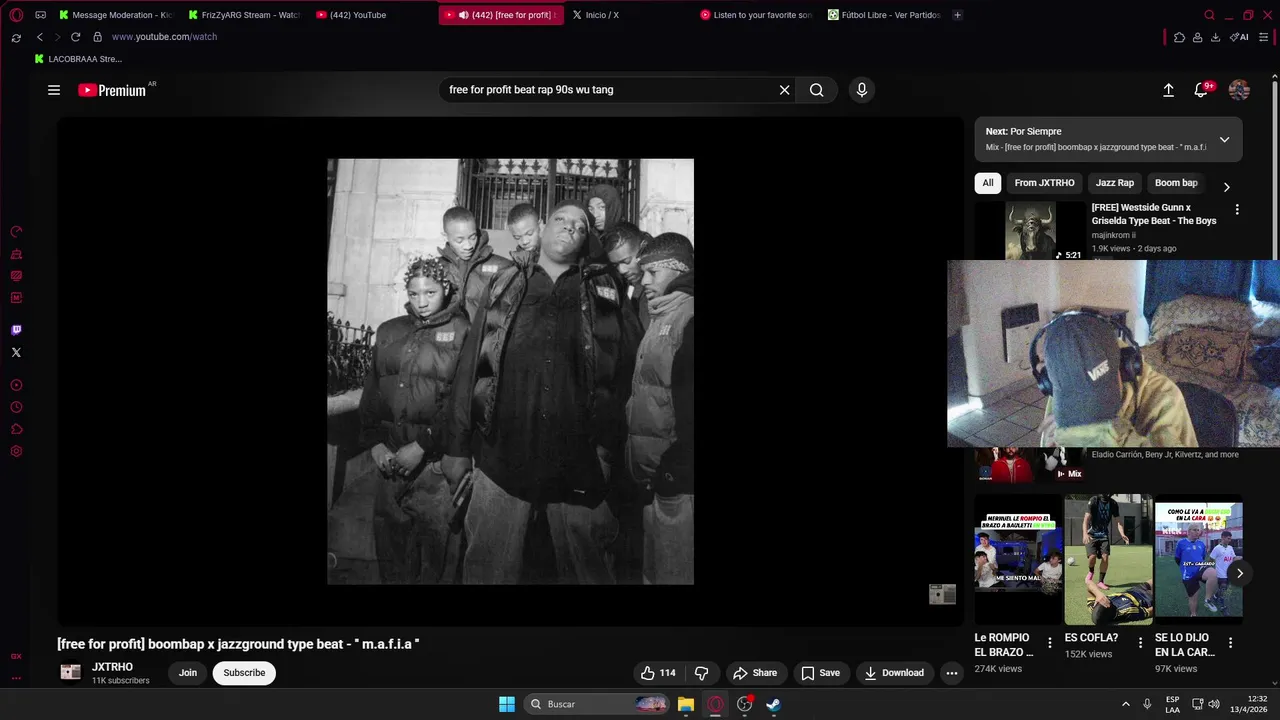Open the YouTube guide hamburger menu
Image resolution: width=1280 pixels, height=720 pixels.
(x=54, y=90)
